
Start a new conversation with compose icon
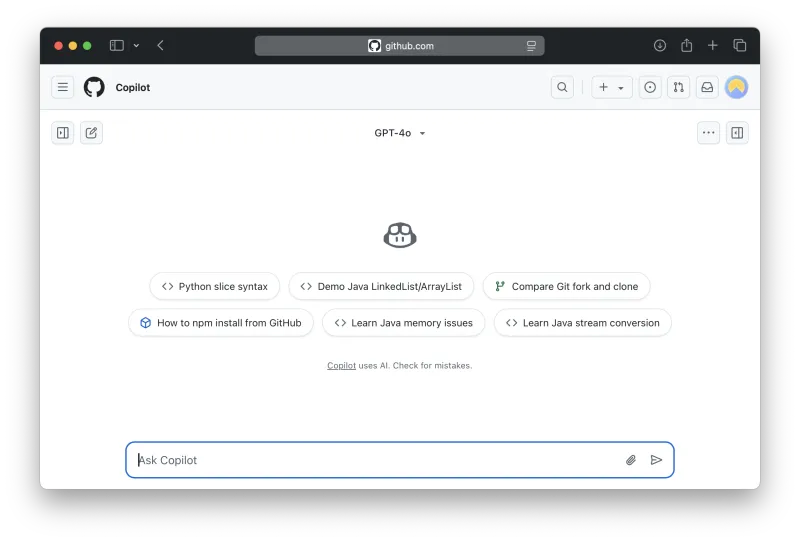tap(91, 133)
